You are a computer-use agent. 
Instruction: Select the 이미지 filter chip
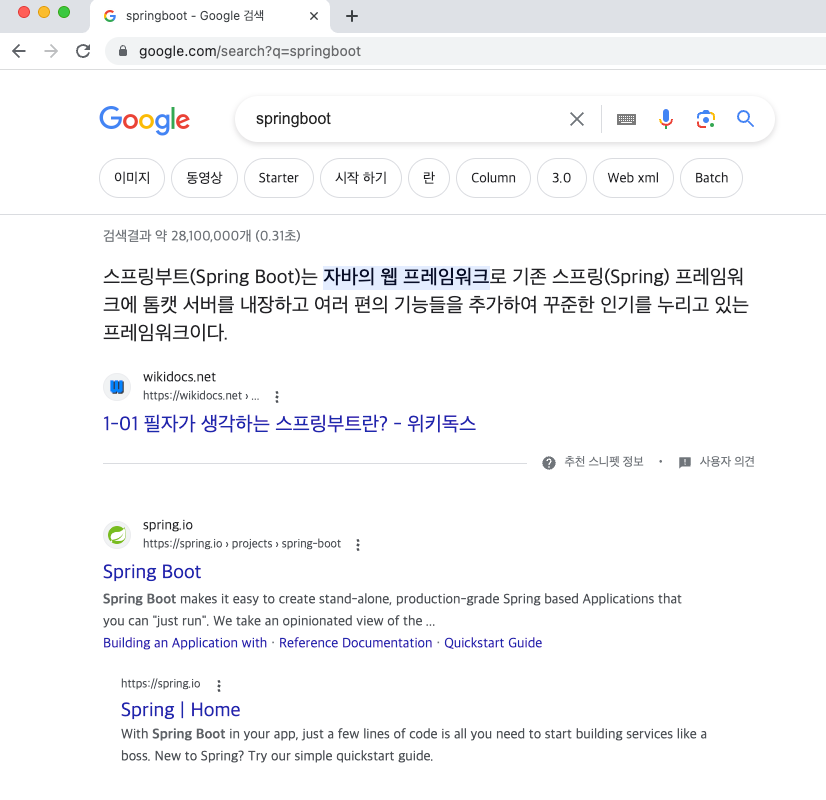(x=132, y=178)
